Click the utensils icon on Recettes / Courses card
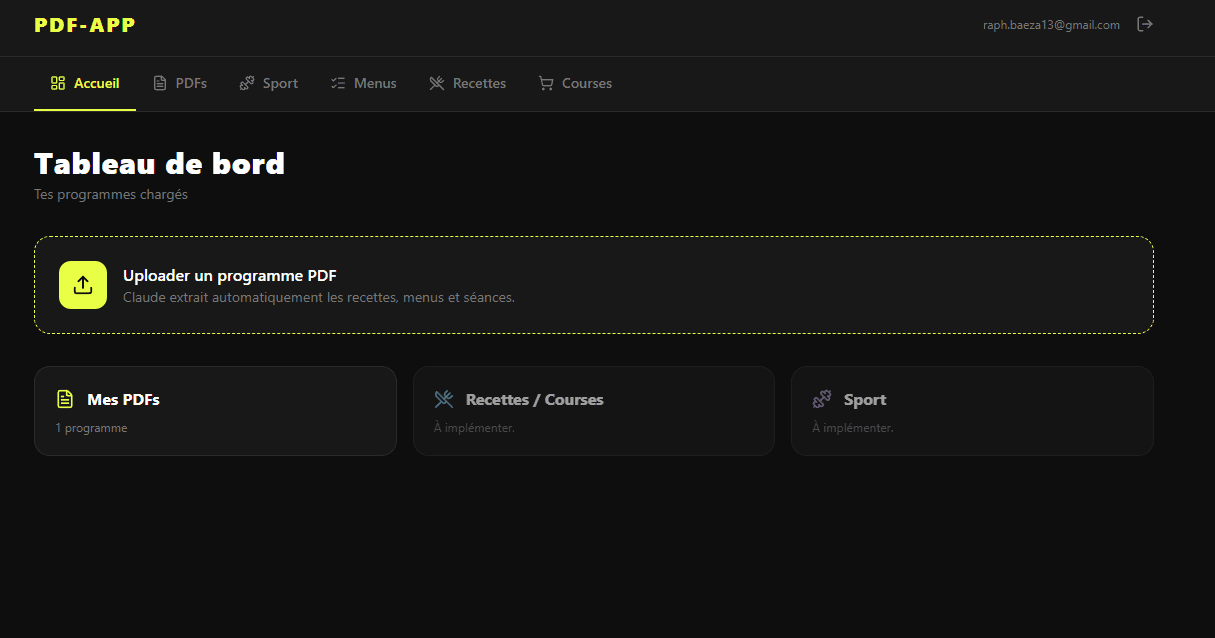 pyautogui.click(x=444, y=399)
